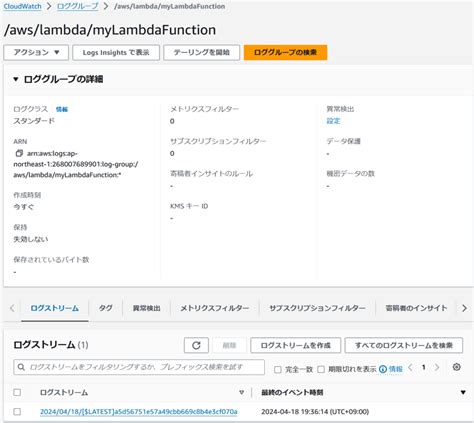Copy the ARN with the copy icon
The image size is (474, 423).
[x=19, y=153]
